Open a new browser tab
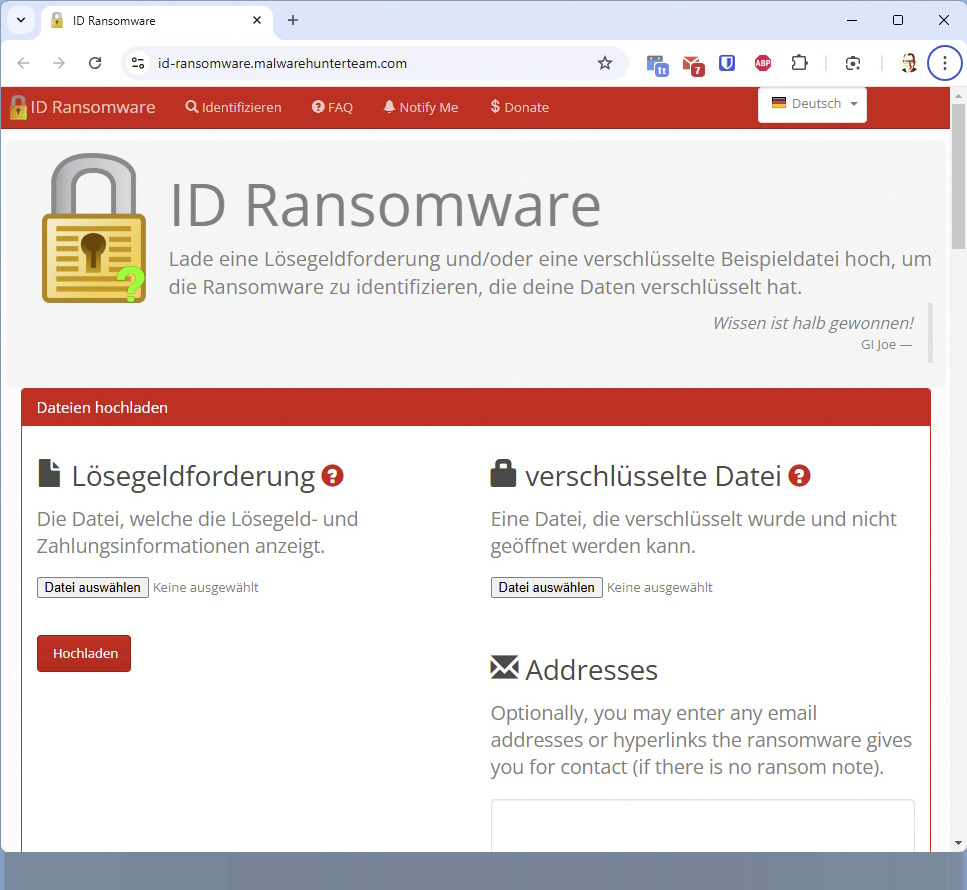The width and height of the screenshot is (967, 890). point(293,20)
